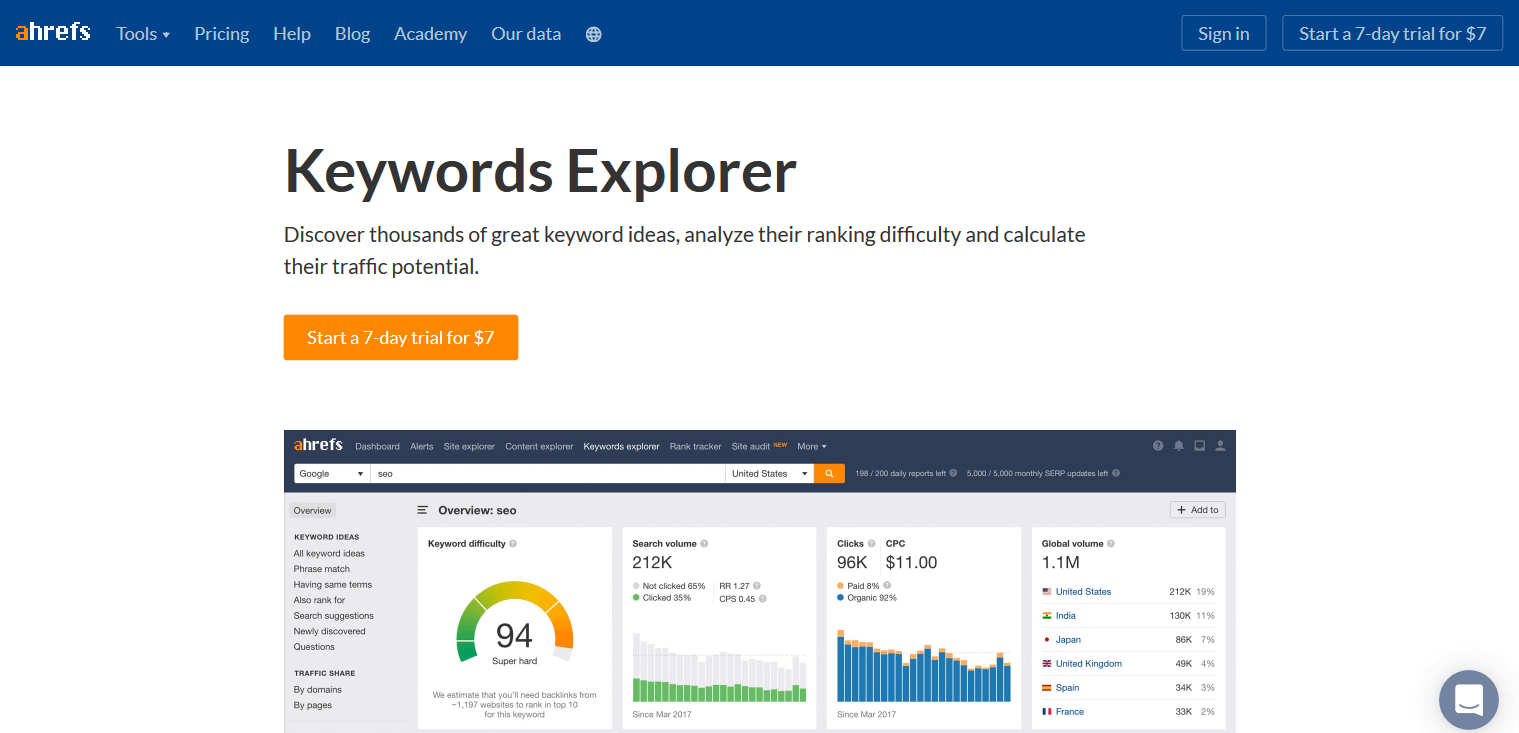
Task: Click the Add to button
Action: tap(1198, 510)
